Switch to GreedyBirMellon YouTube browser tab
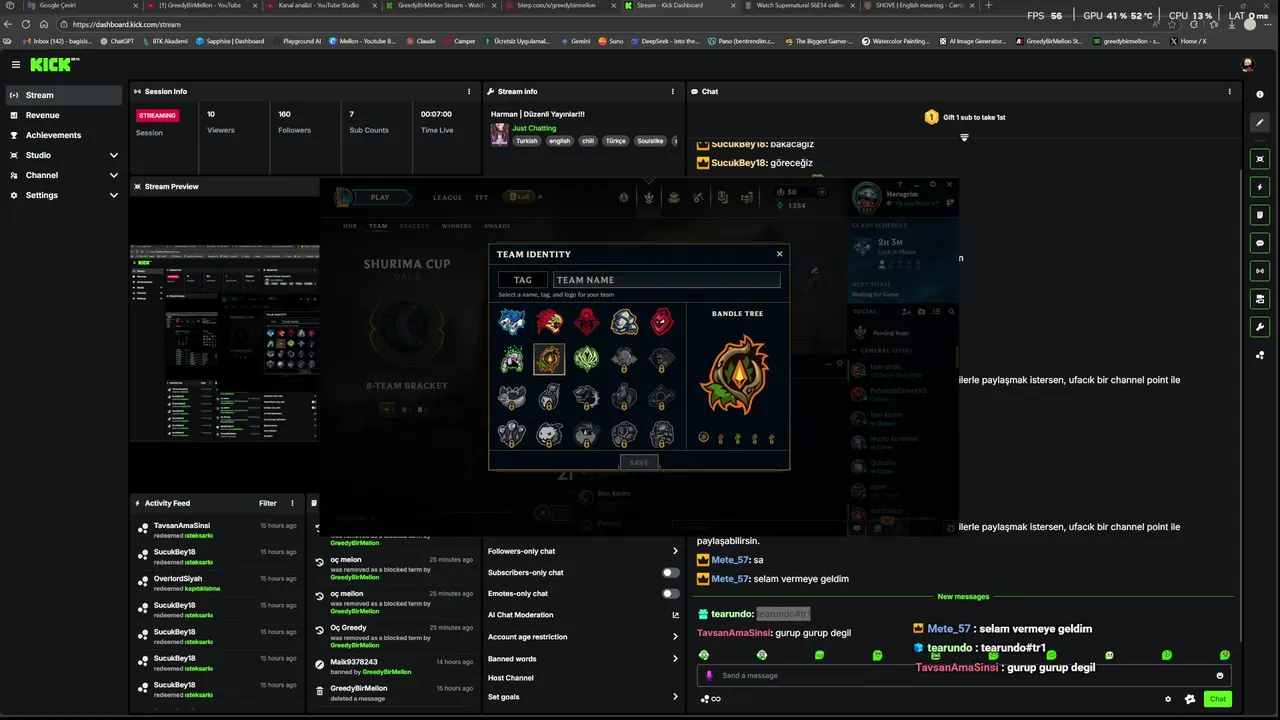 (x=200, y=5)
